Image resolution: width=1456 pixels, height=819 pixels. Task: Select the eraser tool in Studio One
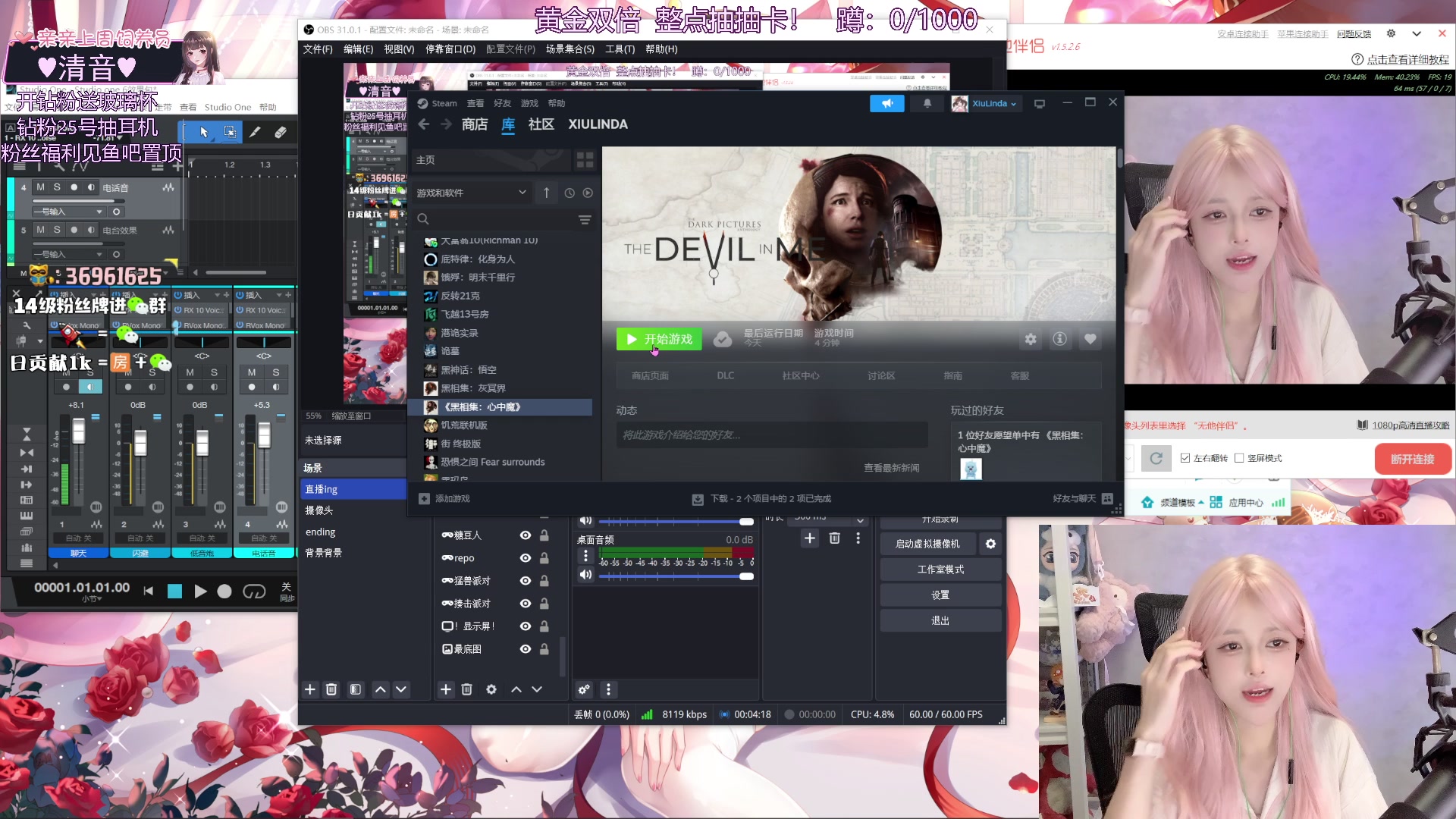click(281, 132)
